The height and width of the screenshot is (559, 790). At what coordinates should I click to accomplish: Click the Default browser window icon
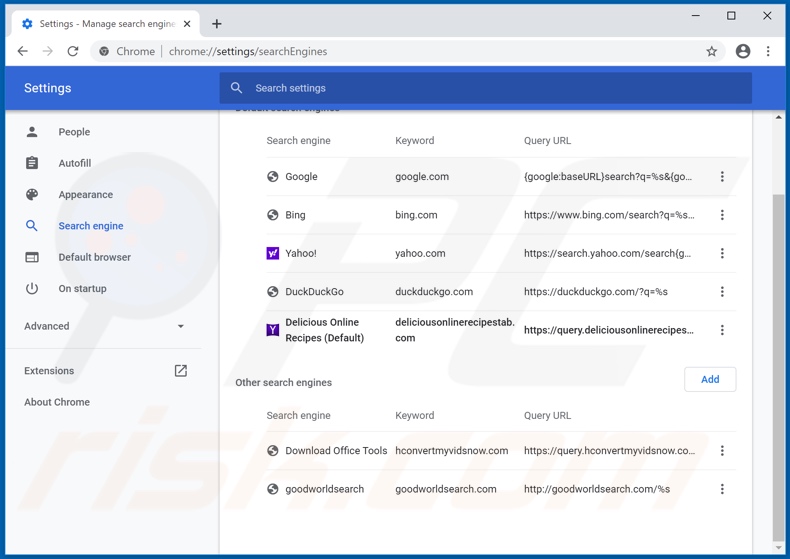coord(32,257)
